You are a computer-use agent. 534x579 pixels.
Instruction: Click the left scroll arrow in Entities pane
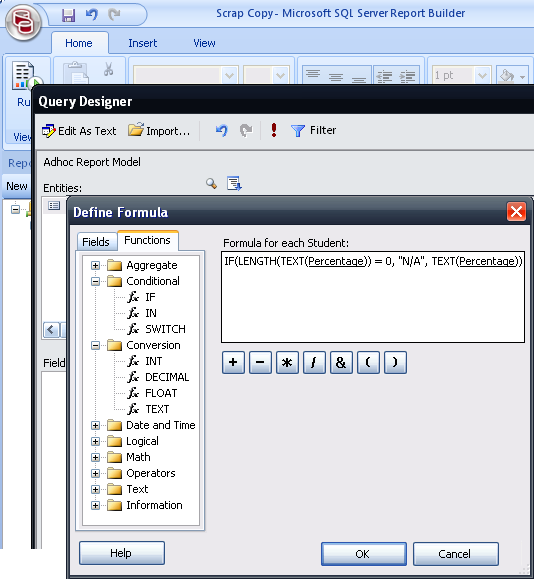coord(51,330)
